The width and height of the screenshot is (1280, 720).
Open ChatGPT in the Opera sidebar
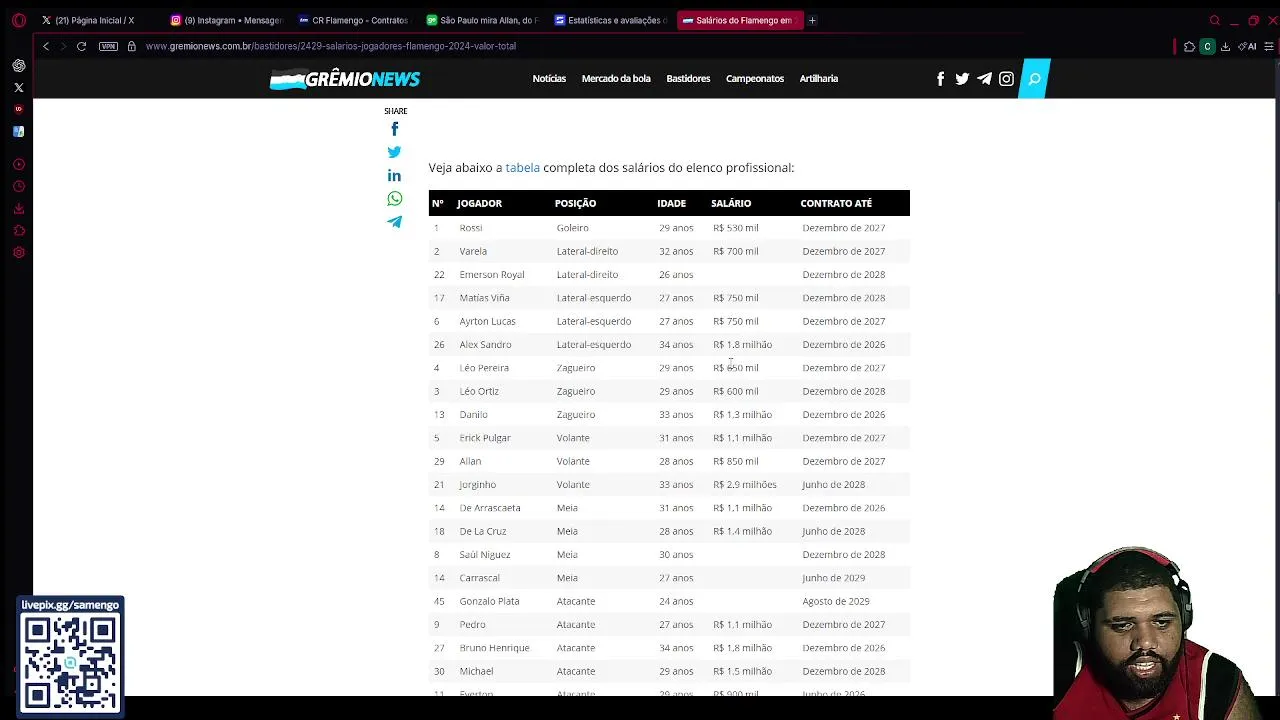[x=19, y=66]
